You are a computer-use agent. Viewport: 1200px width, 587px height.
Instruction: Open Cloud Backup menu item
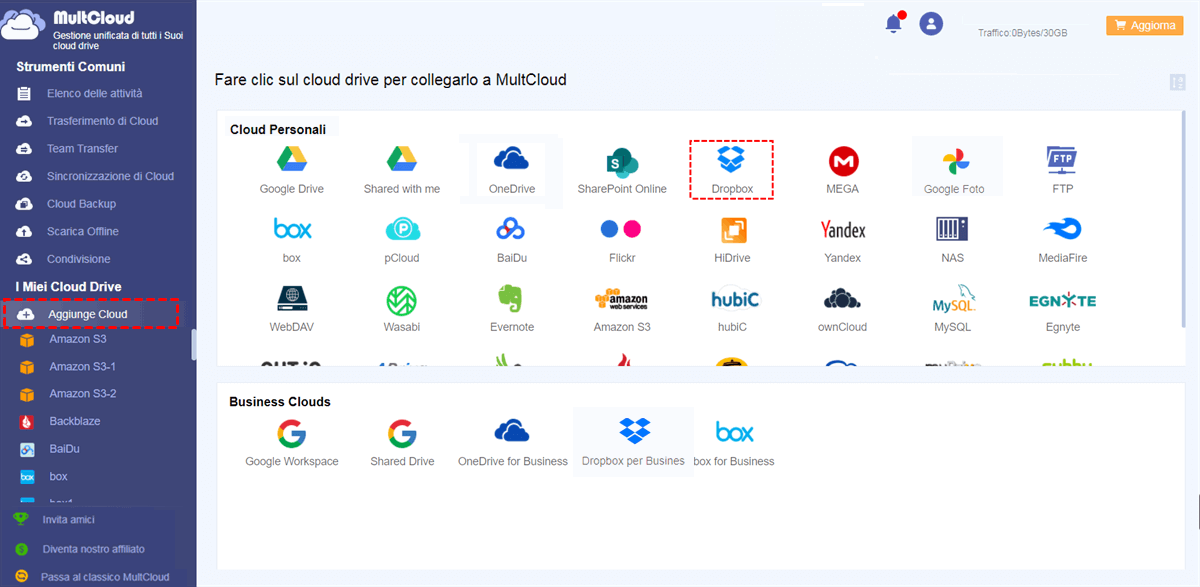81,204
